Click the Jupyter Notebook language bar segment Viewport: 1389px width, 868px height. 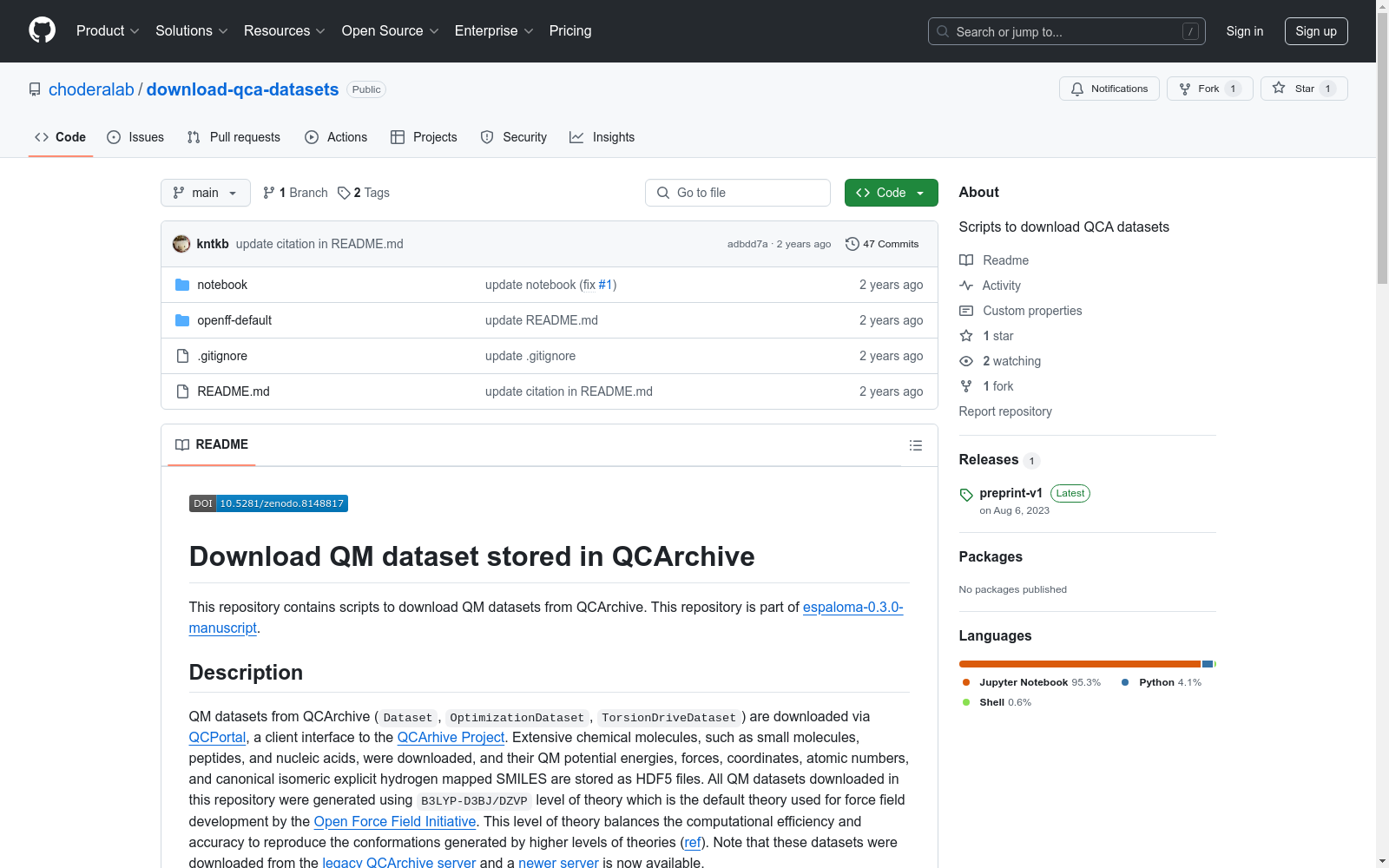1080,664
